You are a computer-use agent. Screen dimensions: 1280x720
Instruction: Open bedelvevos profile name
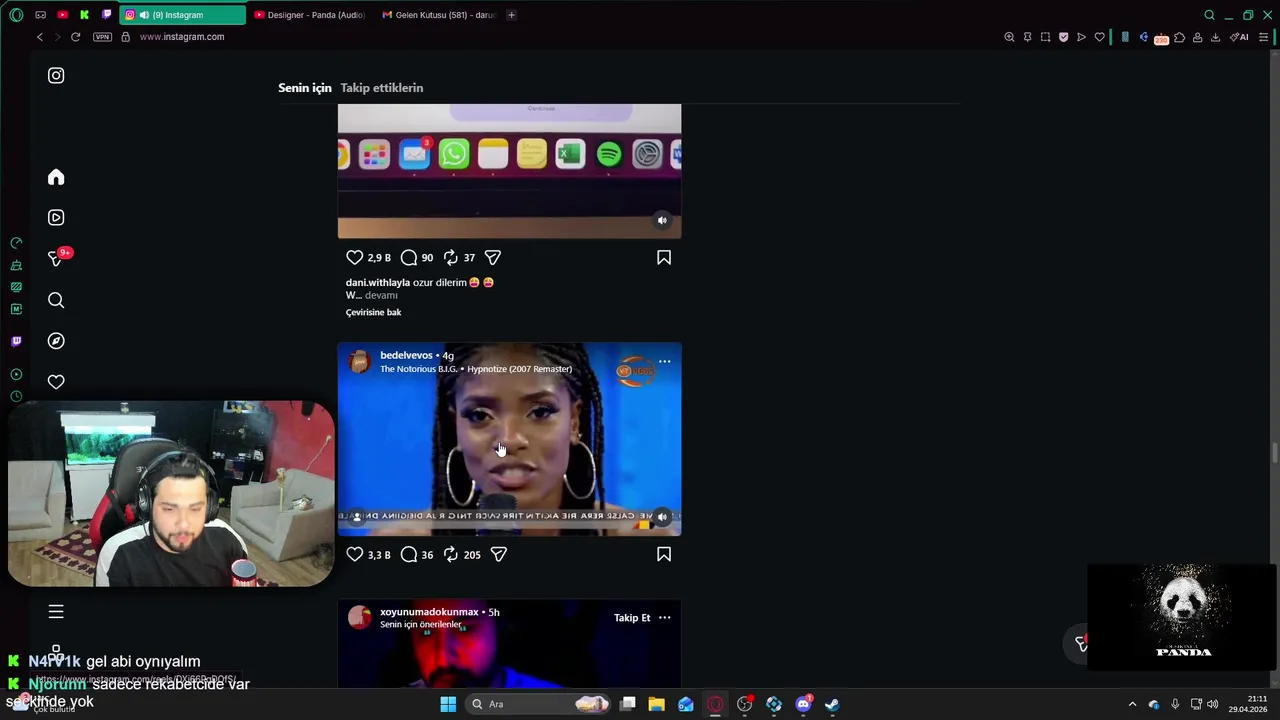click(x=406, y=355)
